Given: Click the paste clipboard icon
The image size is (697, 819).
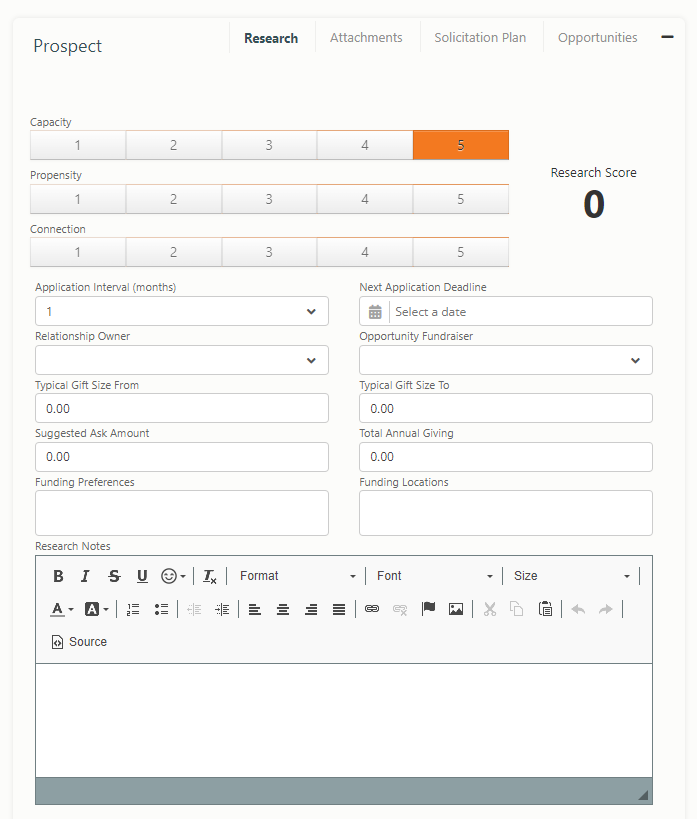Looking at the screenshot, I should tap(545, 609).
